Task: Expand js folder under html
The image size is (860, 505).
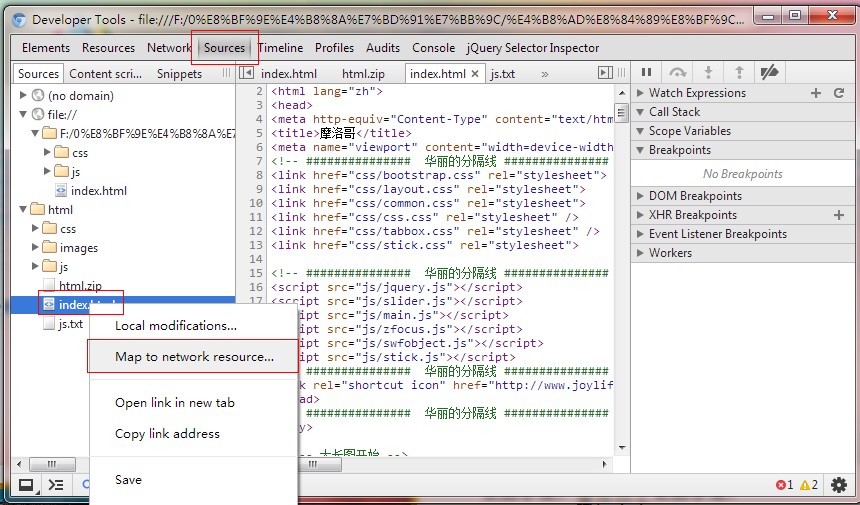Action: pyautogui.click(x=35, y=266)
